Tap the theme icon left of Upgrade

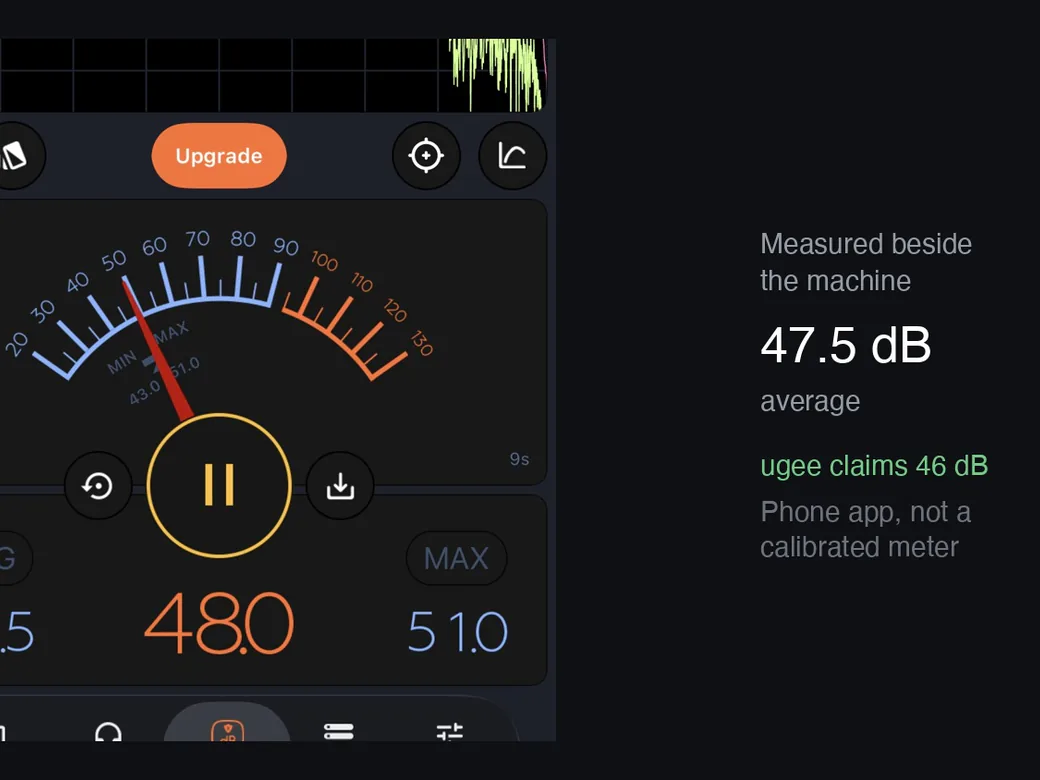coord(15,156)
